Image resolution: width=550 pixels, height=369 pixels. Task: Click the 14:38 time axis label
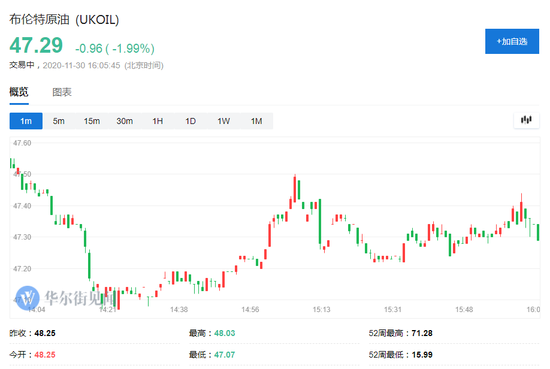pyautogui.click(x=179, y=309)
